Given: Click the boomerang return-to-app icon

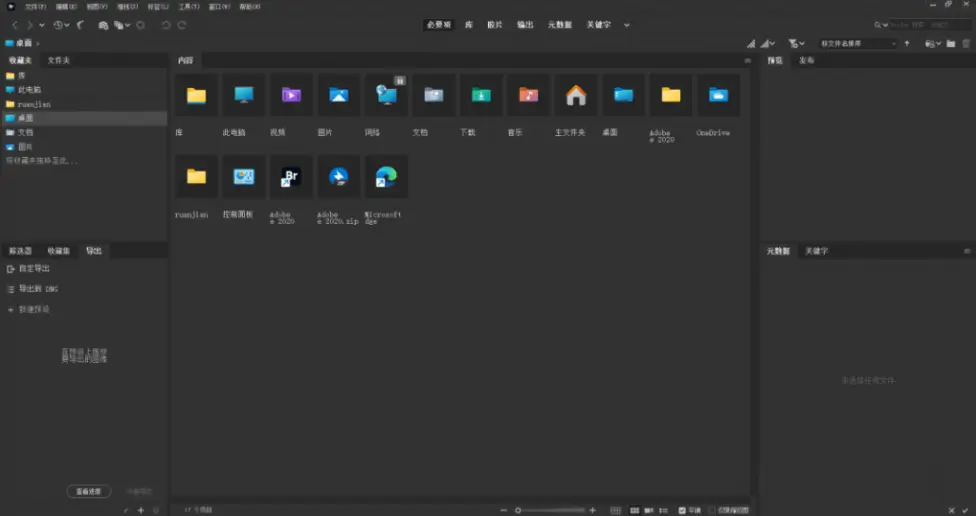Looking at the screenshot, I should [80, 26].
